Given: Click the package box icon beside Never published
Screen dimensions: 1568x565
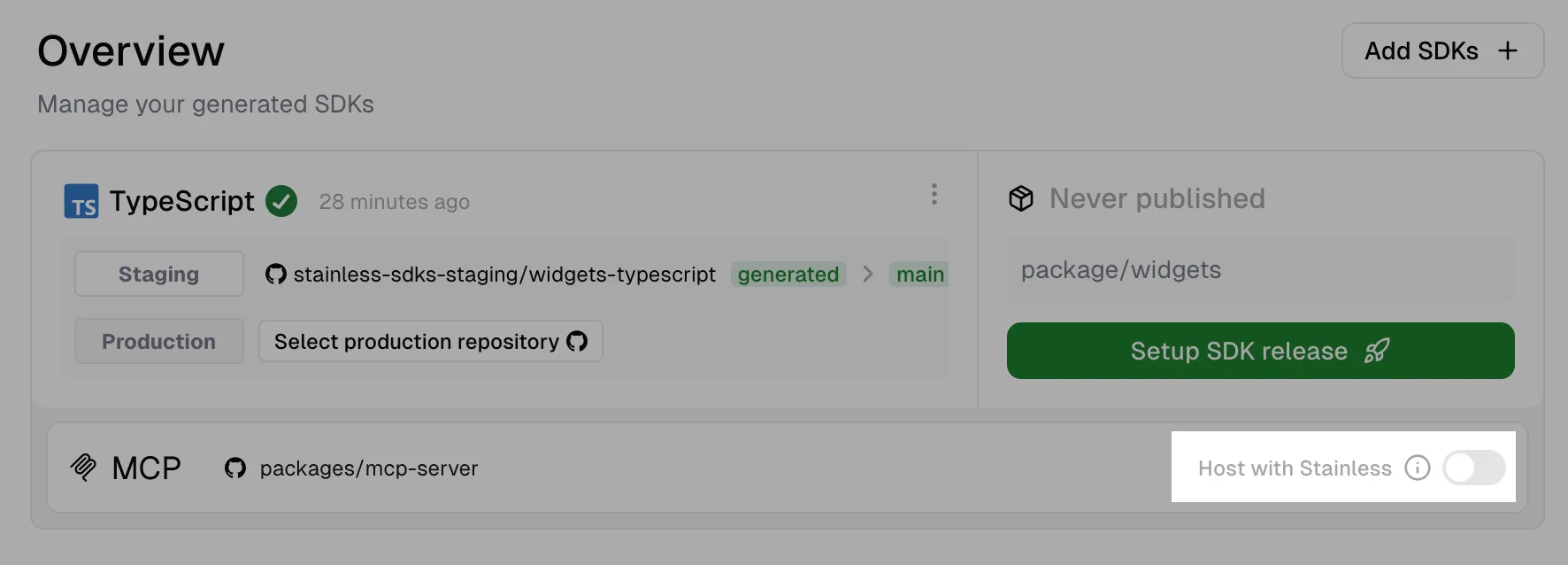Looking at the screenshot, I should 1021,198.
